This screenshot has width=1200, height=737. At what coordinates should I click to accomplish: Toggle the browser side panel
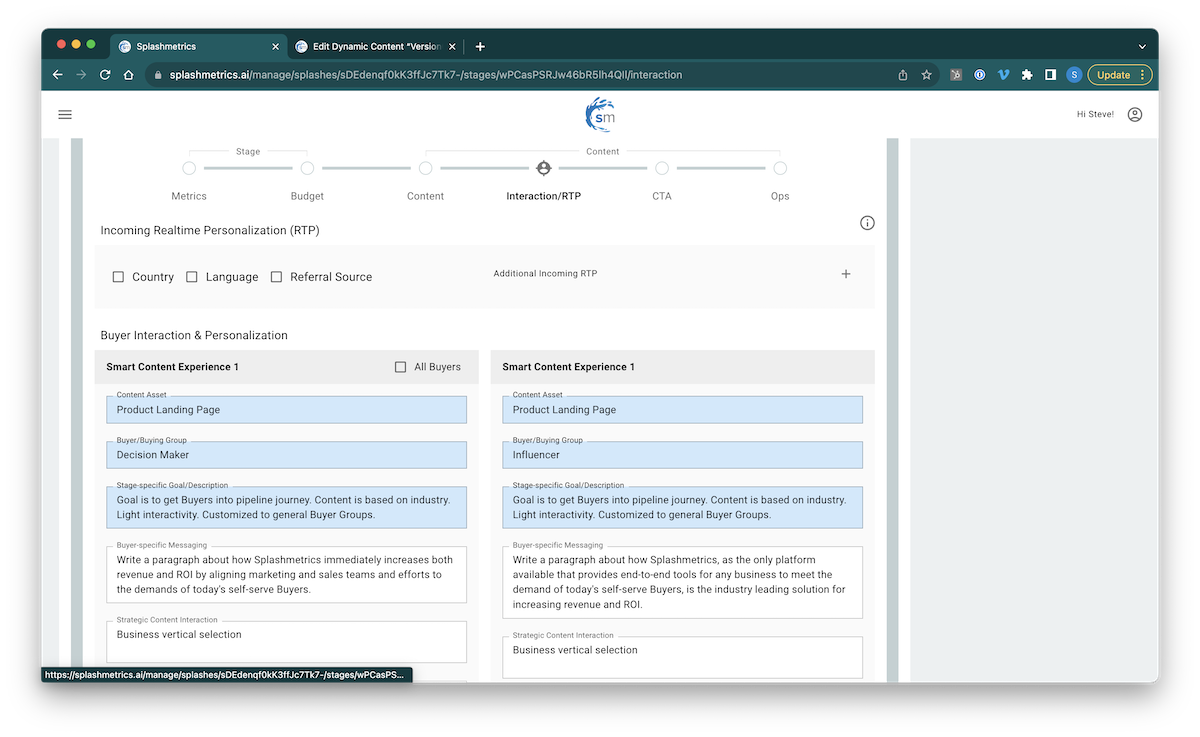(x=1050, y=75)
